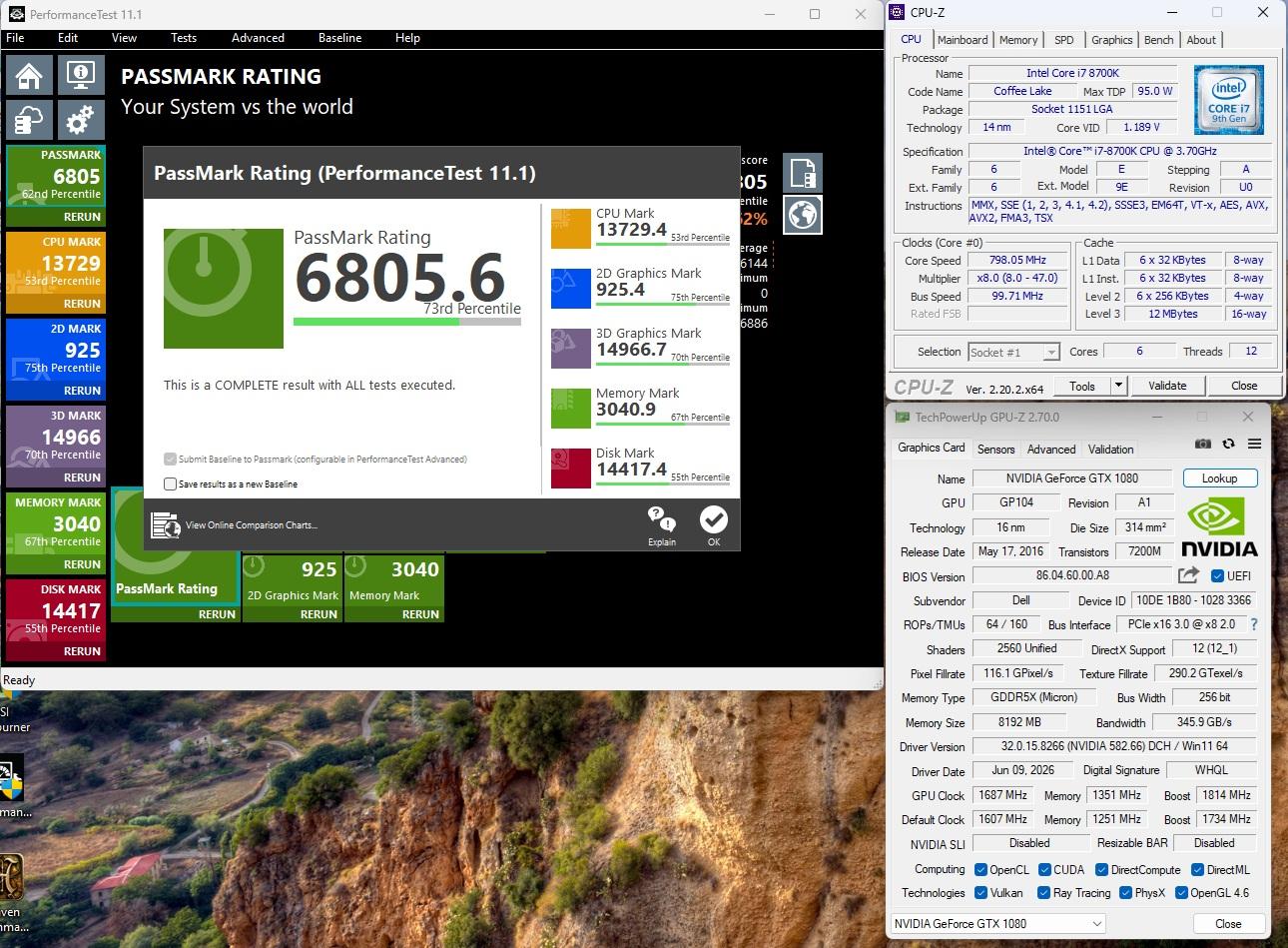Open the system information monitor icon

[x=81, y=75]
